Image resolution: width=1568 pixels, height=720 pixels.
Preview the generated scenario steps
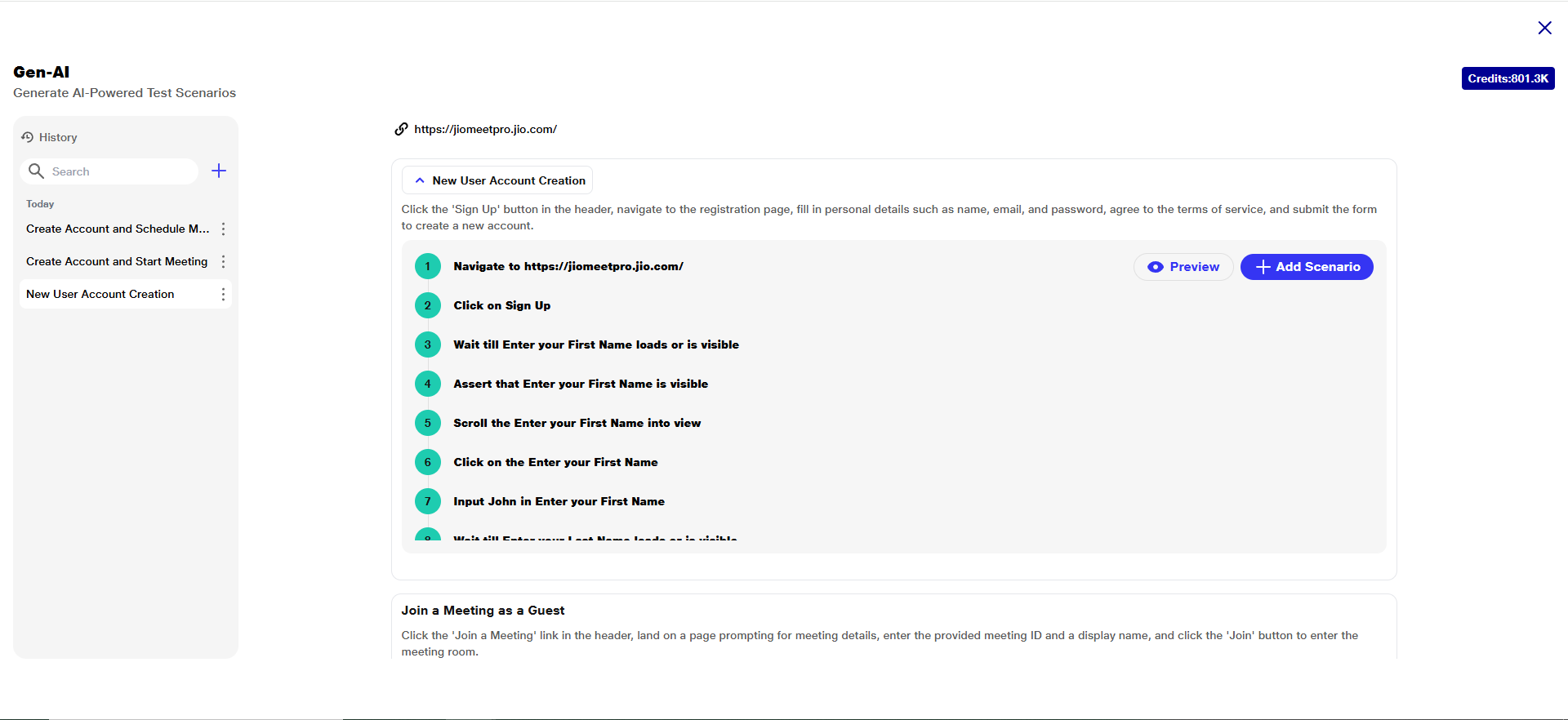tap(1183, 267)
